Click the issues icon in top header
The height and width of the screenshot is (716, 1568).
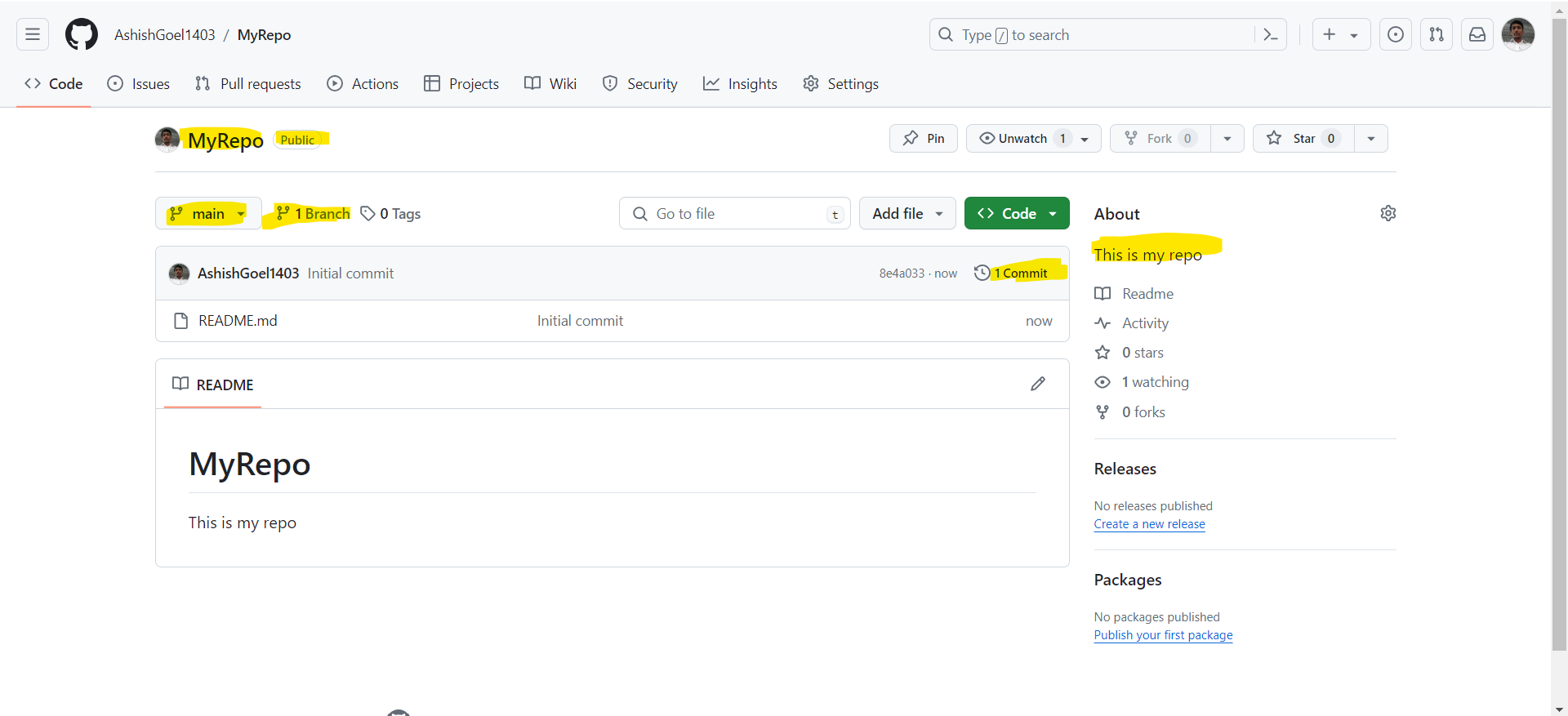coord(1396,34)
